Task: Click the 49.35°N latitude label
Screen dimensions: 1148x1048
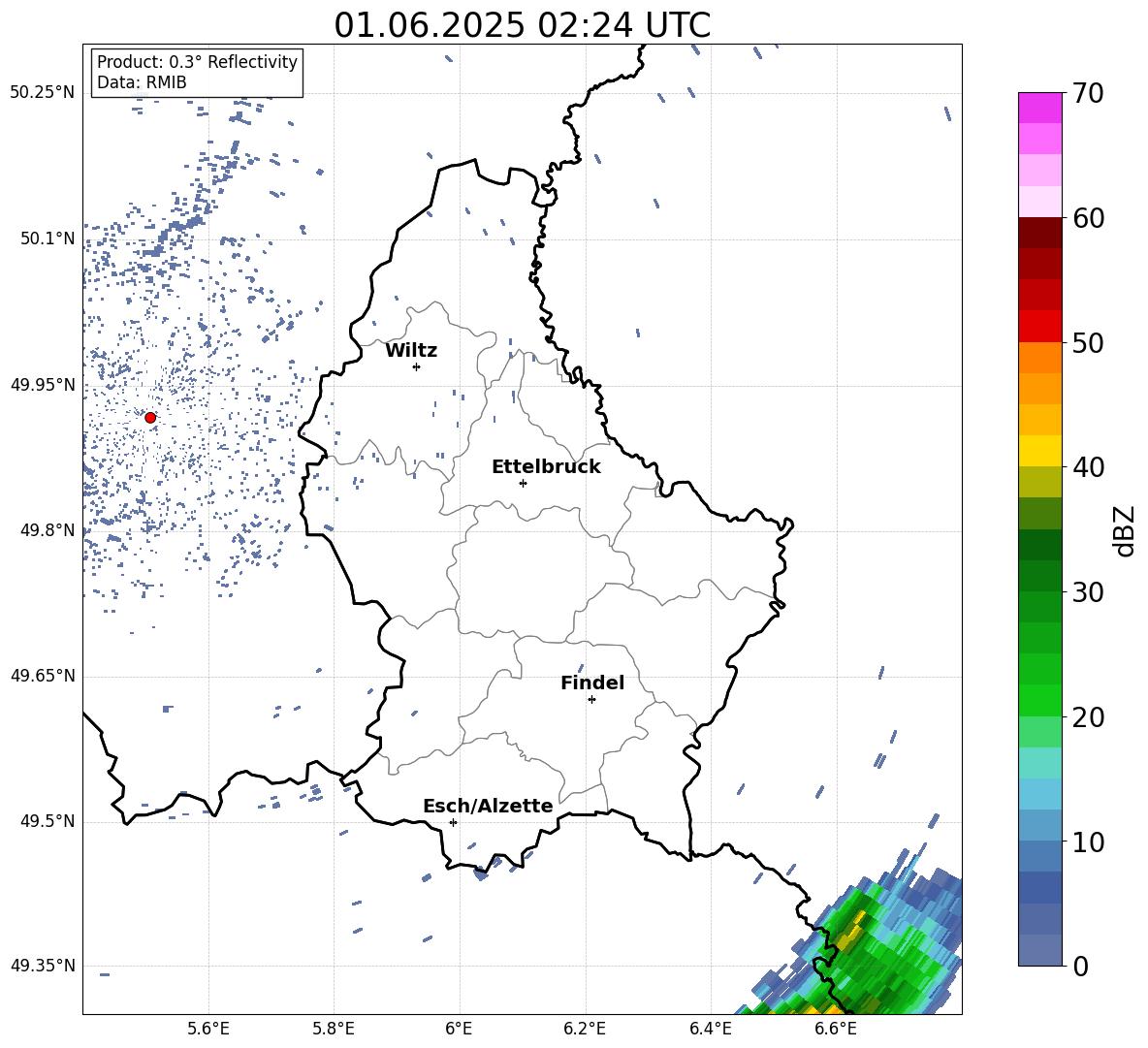Action: 43,966
